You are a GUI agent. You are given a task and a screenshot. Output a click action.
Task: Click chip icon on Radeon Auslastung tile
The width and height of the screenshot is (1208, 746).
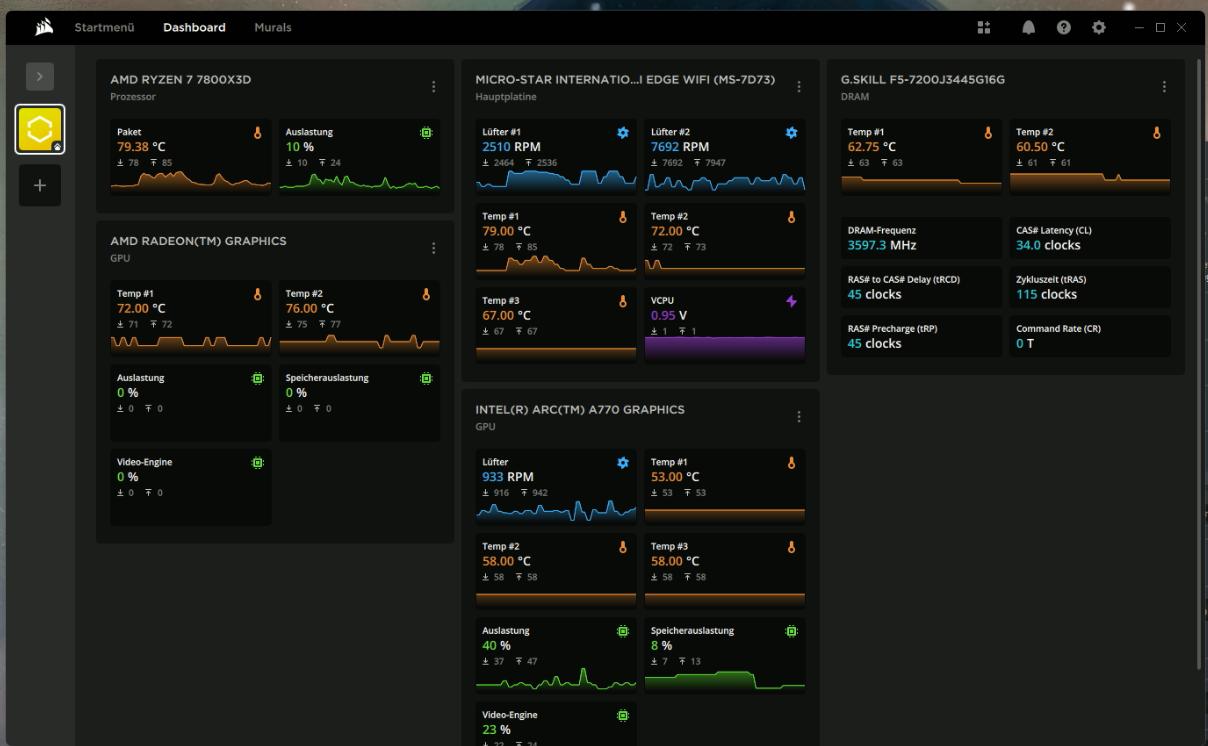257,378
